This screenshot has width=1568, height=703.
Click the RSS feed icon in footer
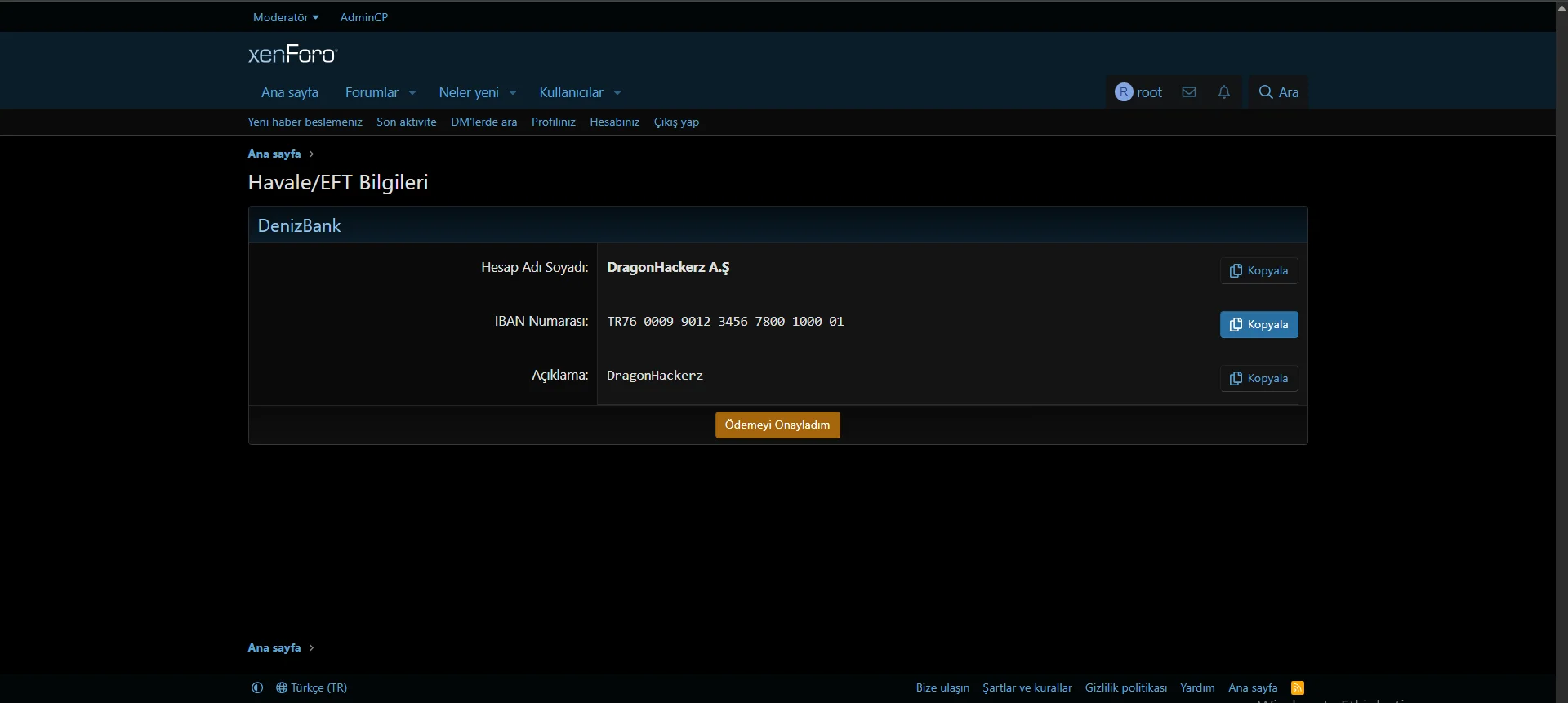(x=1297, y=687)
